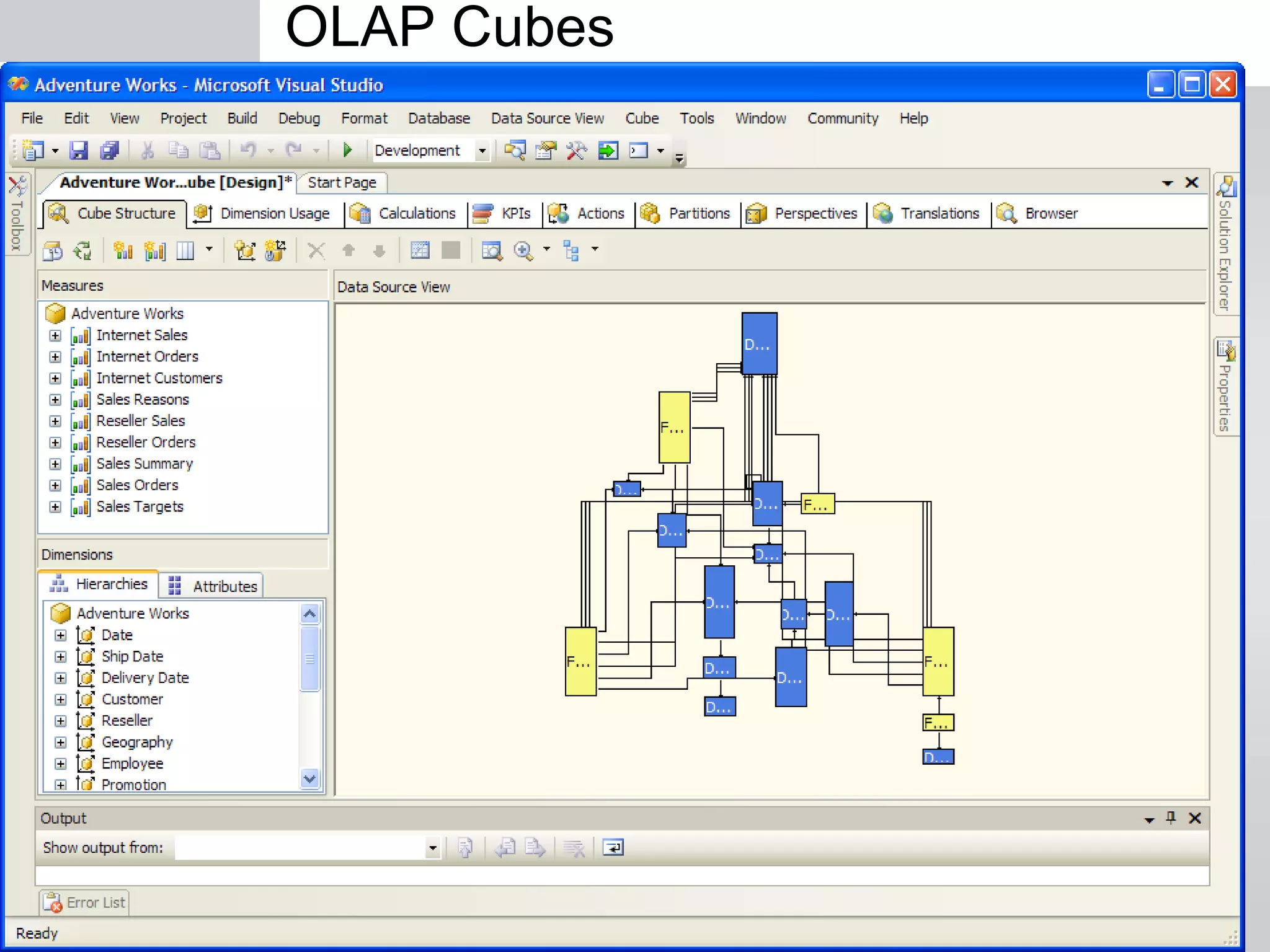This screenshot has width=1270, height=952.
Task: Click the Zoom magnifier icon
Action: tap(523, 250)
